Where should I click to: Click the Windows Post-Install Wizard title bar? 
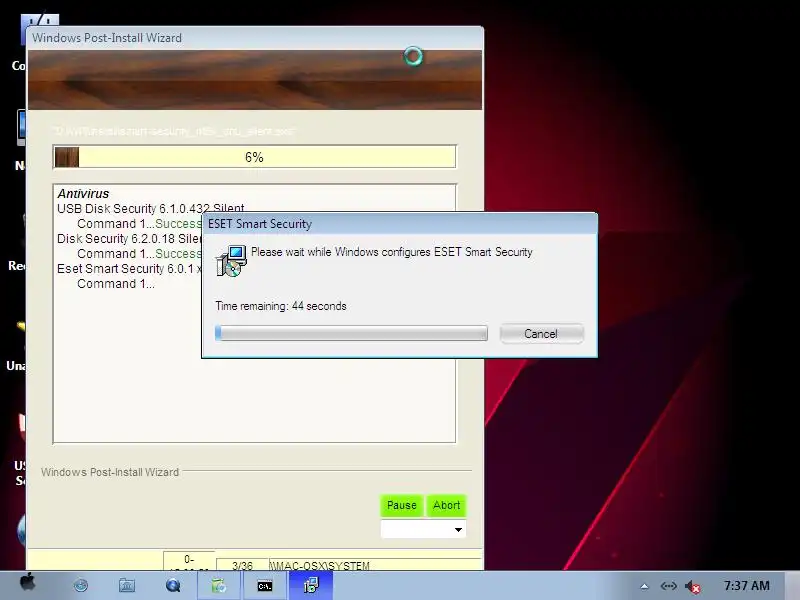pyautogui.click(x=255, y=38)
